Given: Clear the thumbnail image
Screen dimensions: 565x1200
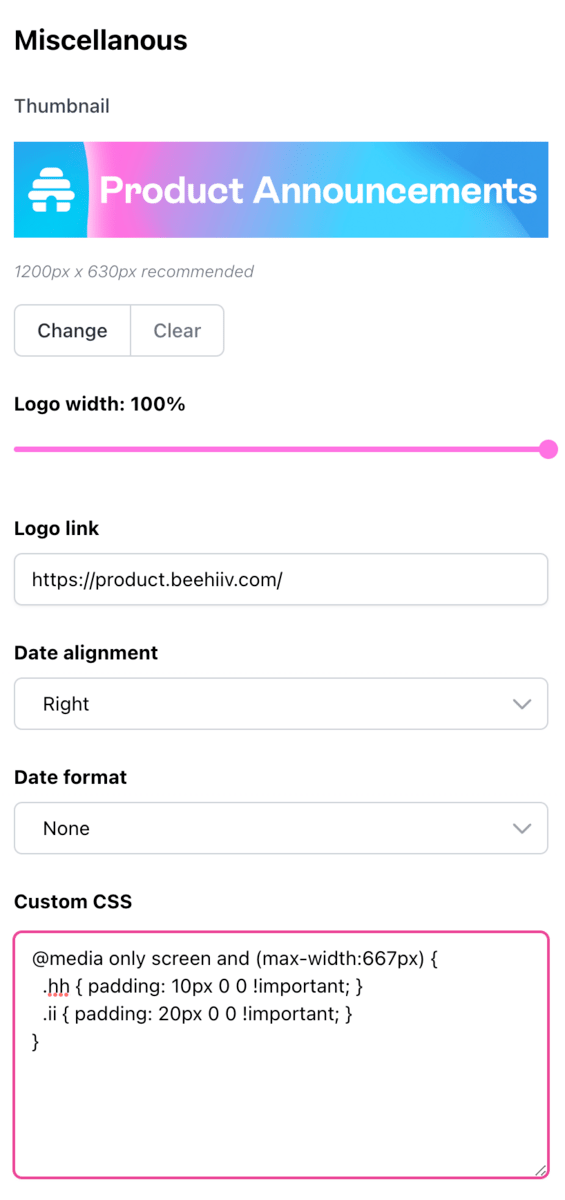Looking at the screenshot, I should pyautogui.click(x=177, y=331).
